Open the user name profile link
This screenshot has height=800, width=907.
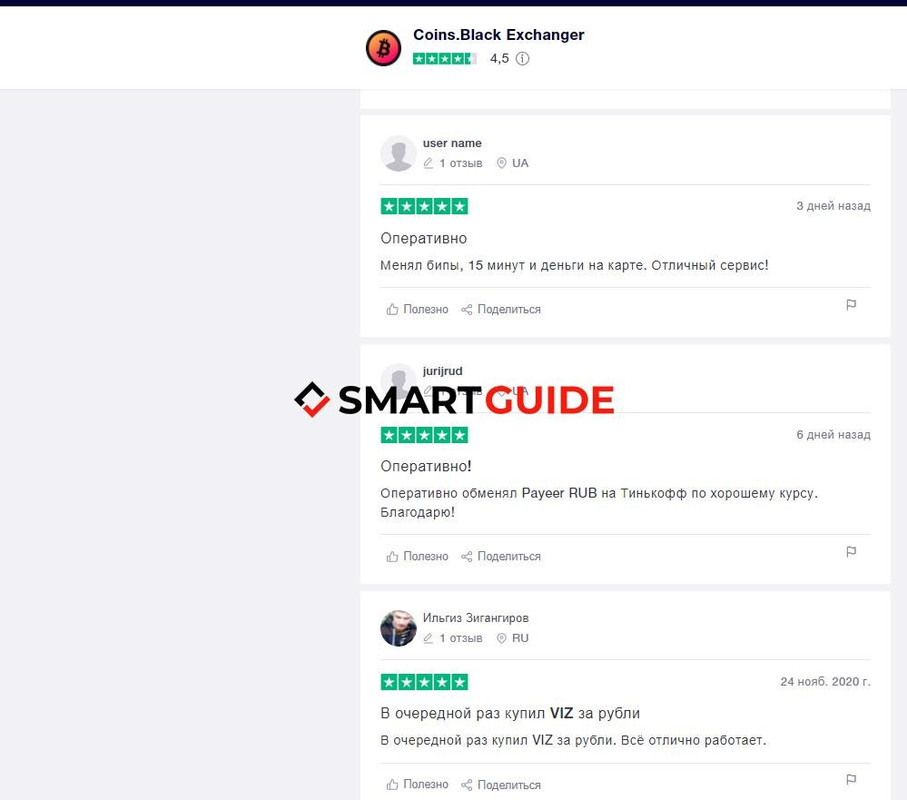coord(452,143)
